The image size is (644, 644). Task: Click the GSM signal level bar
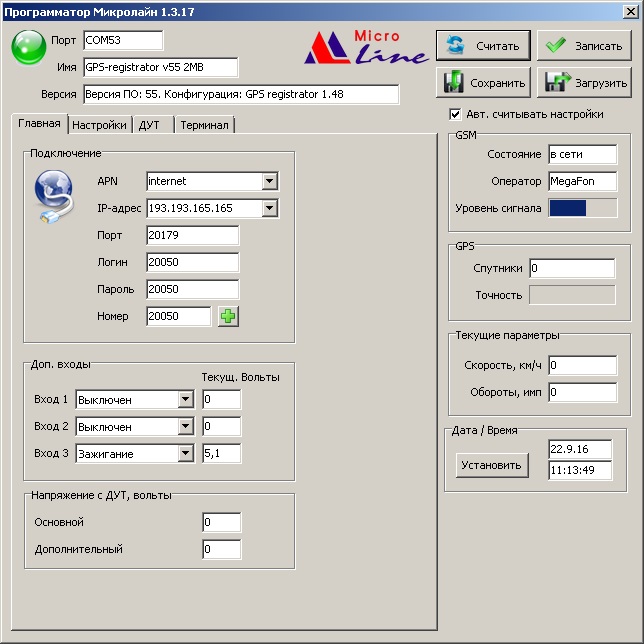pyautogui.click(x=581, y=208)
